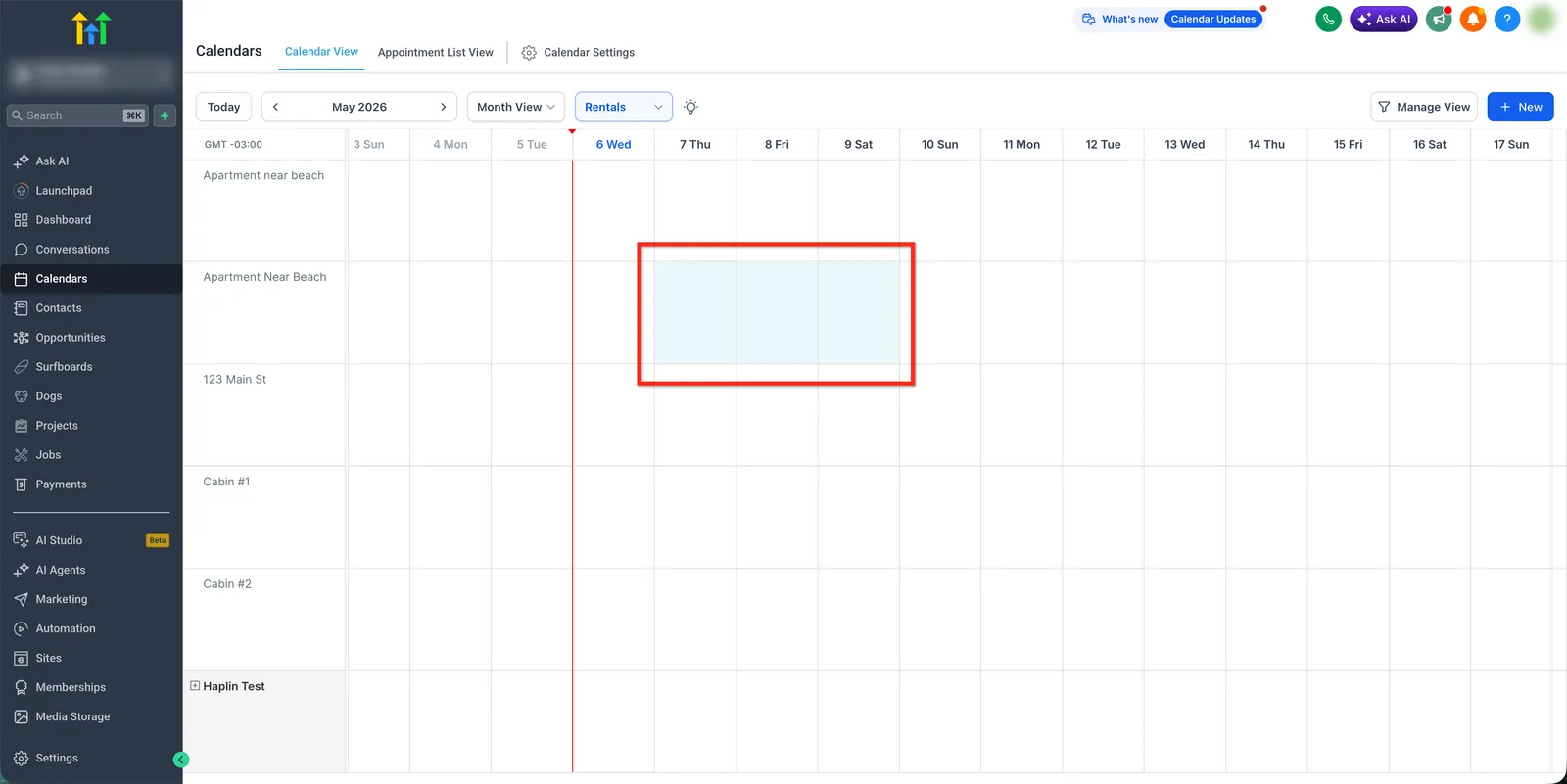Click the 6 Wed column header

(613, 144)
